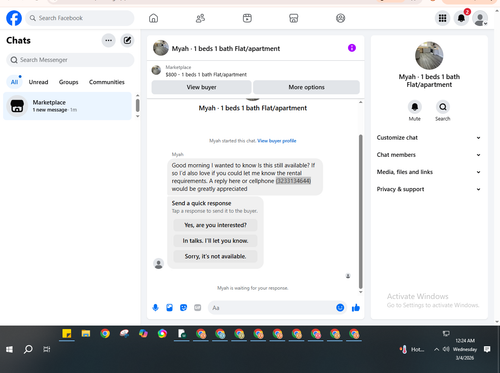This screenshot has width=500, height=373.
Task: Click the chat list scrollbar thumb
Action: 137,105
